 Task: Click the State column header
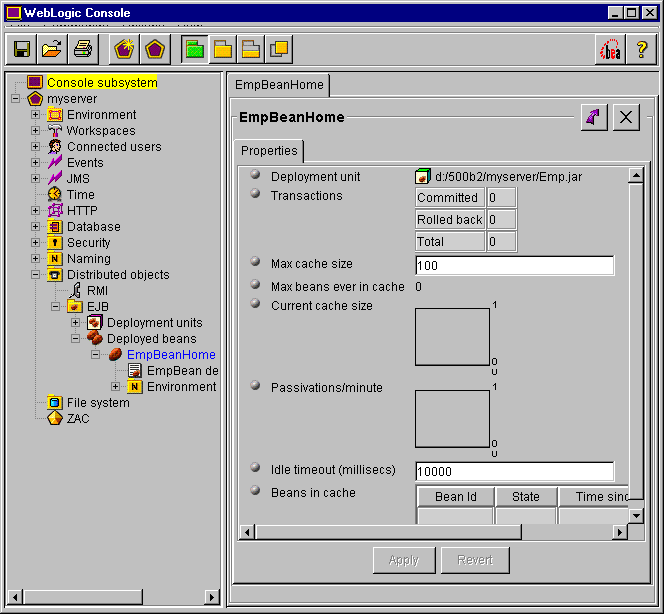[x=526, y=496]
